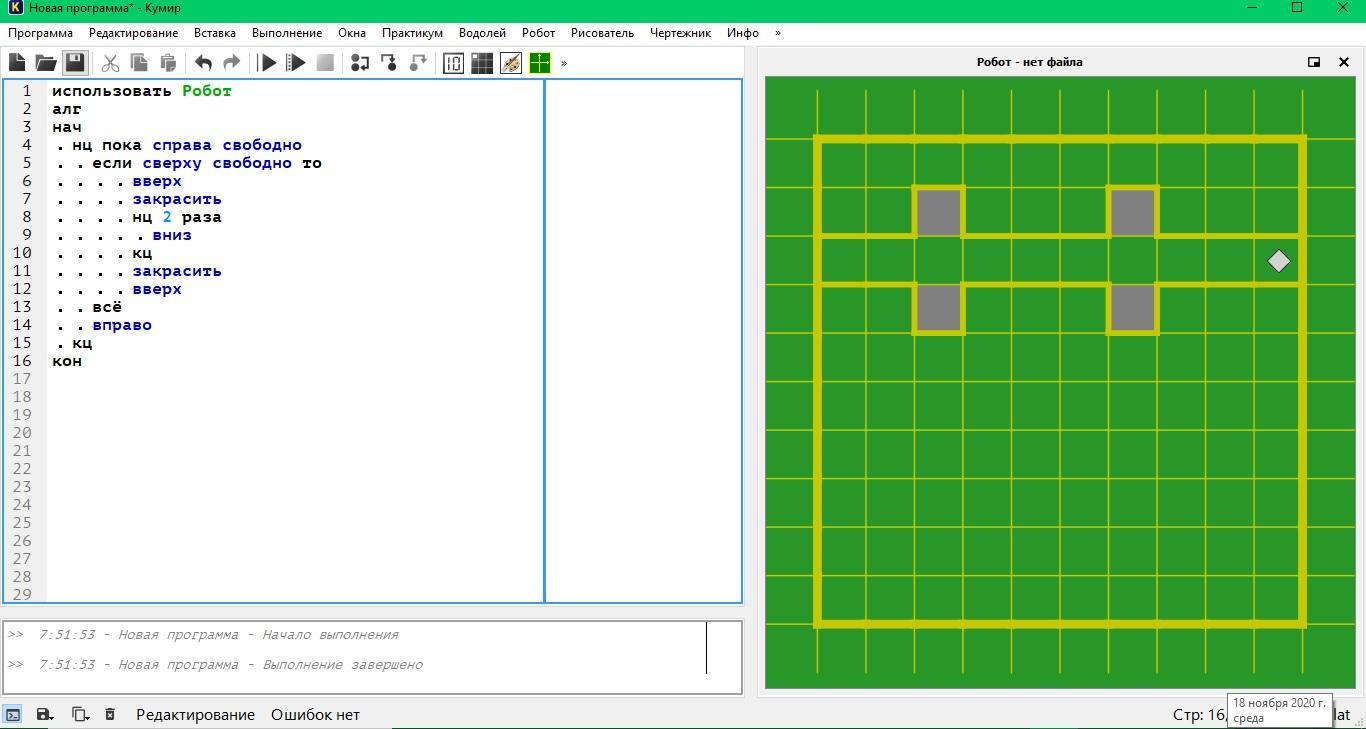
Task: Close the Robot panel
Action: pos(1344,62)
